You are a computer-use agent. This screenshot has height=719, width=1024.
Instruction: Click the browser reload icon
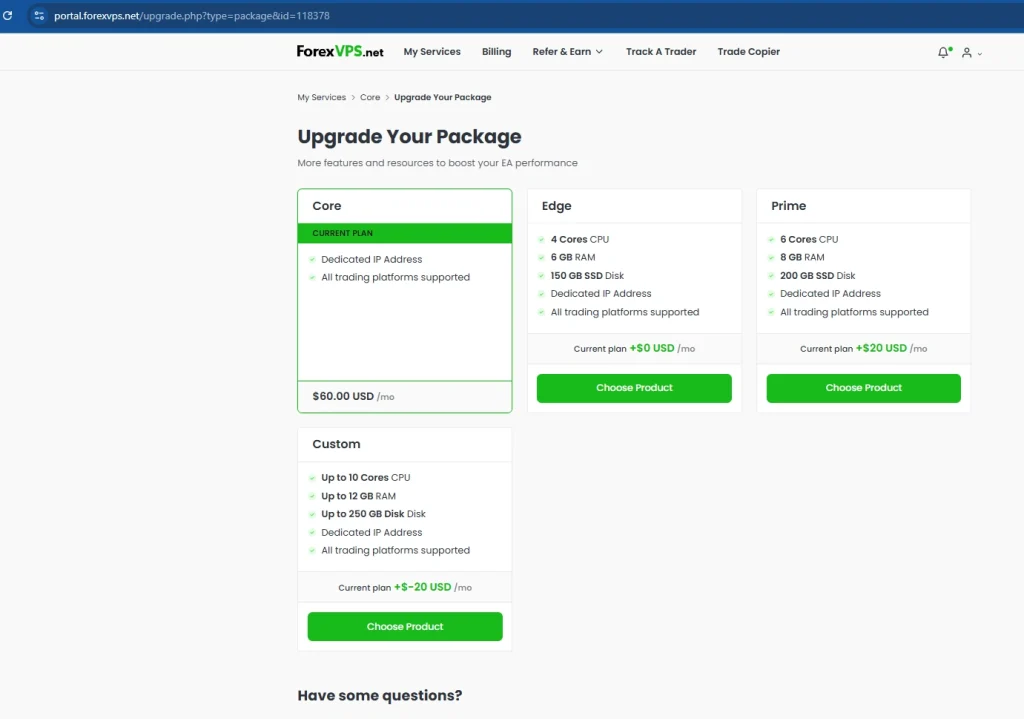point(8,16)
